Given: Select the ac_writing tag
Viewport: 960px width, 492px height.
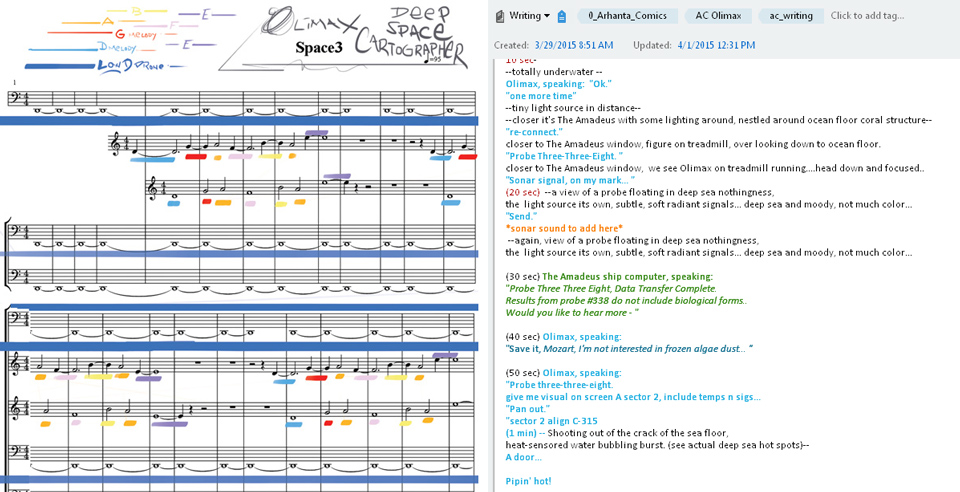Looking at the screenshot, I should pos(791,16).
